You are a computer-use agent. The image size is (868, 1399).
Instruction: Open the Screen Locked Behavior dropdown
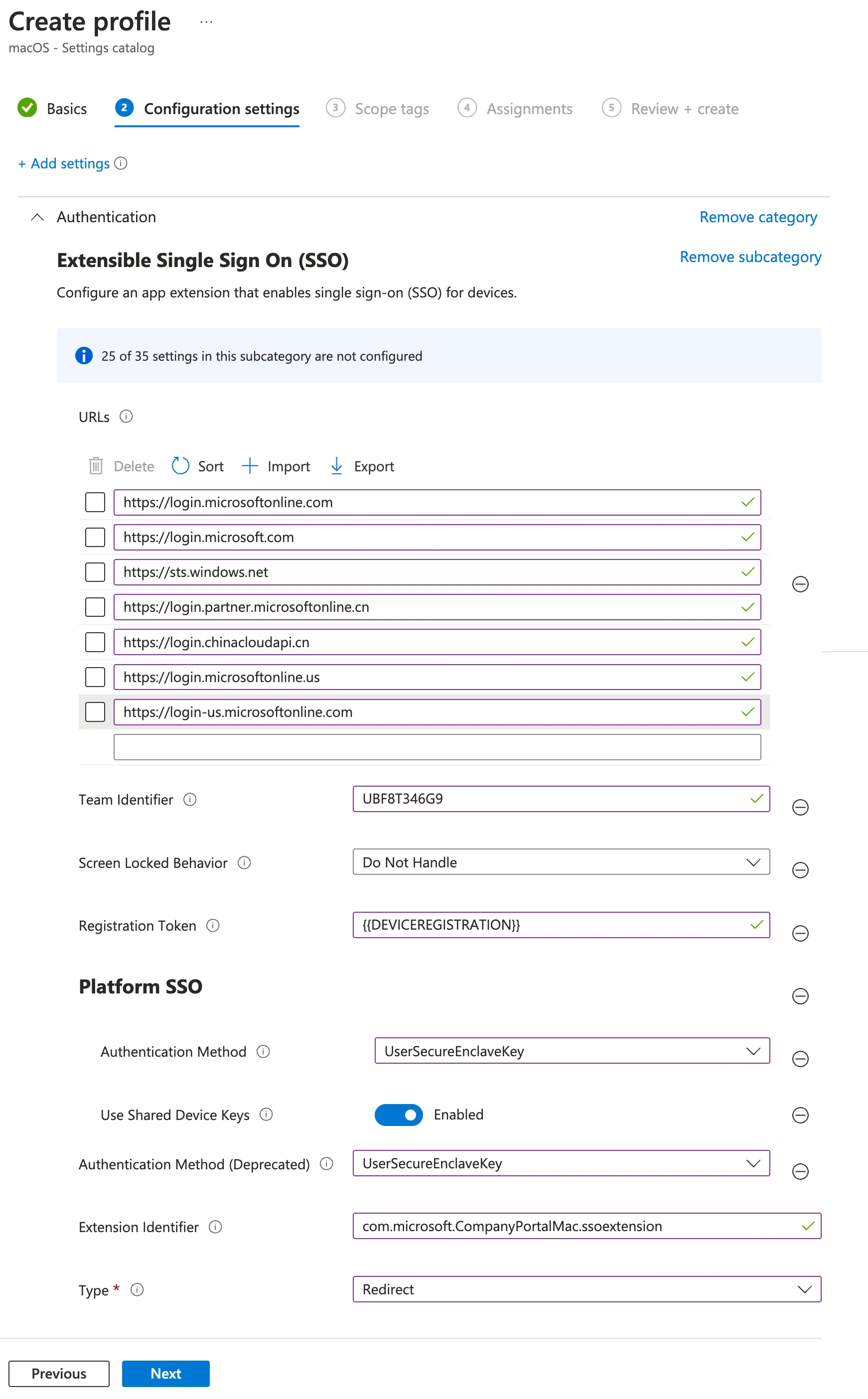561,862
